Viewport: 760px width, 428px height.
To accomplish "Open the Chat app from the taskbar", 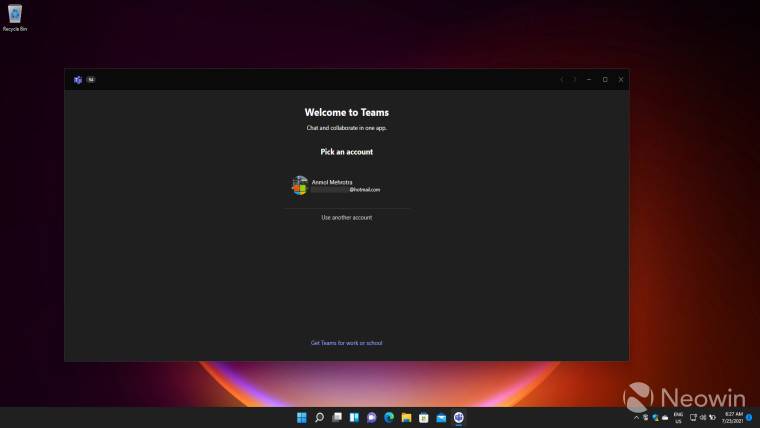I will tap(372, 417).
